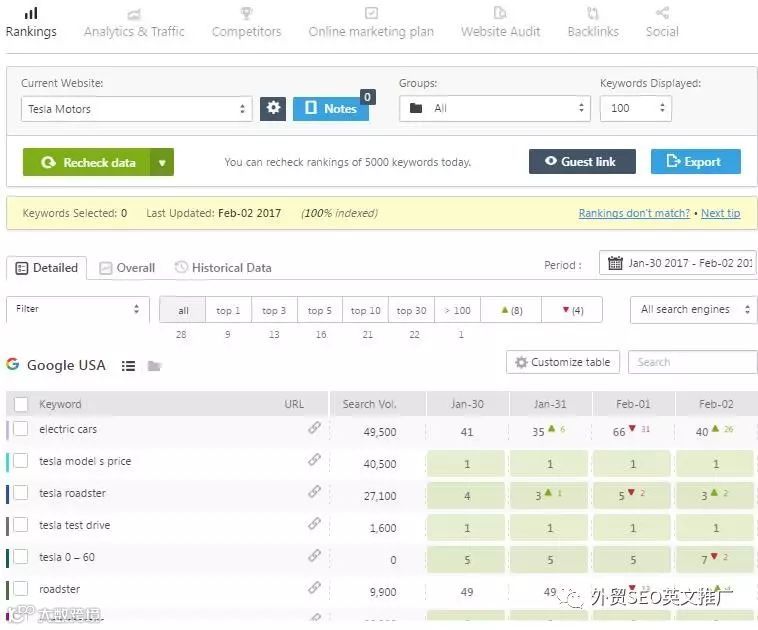758x630 pixels.
Task: Switch to Detailed view tab
Action: click(46, 268)
